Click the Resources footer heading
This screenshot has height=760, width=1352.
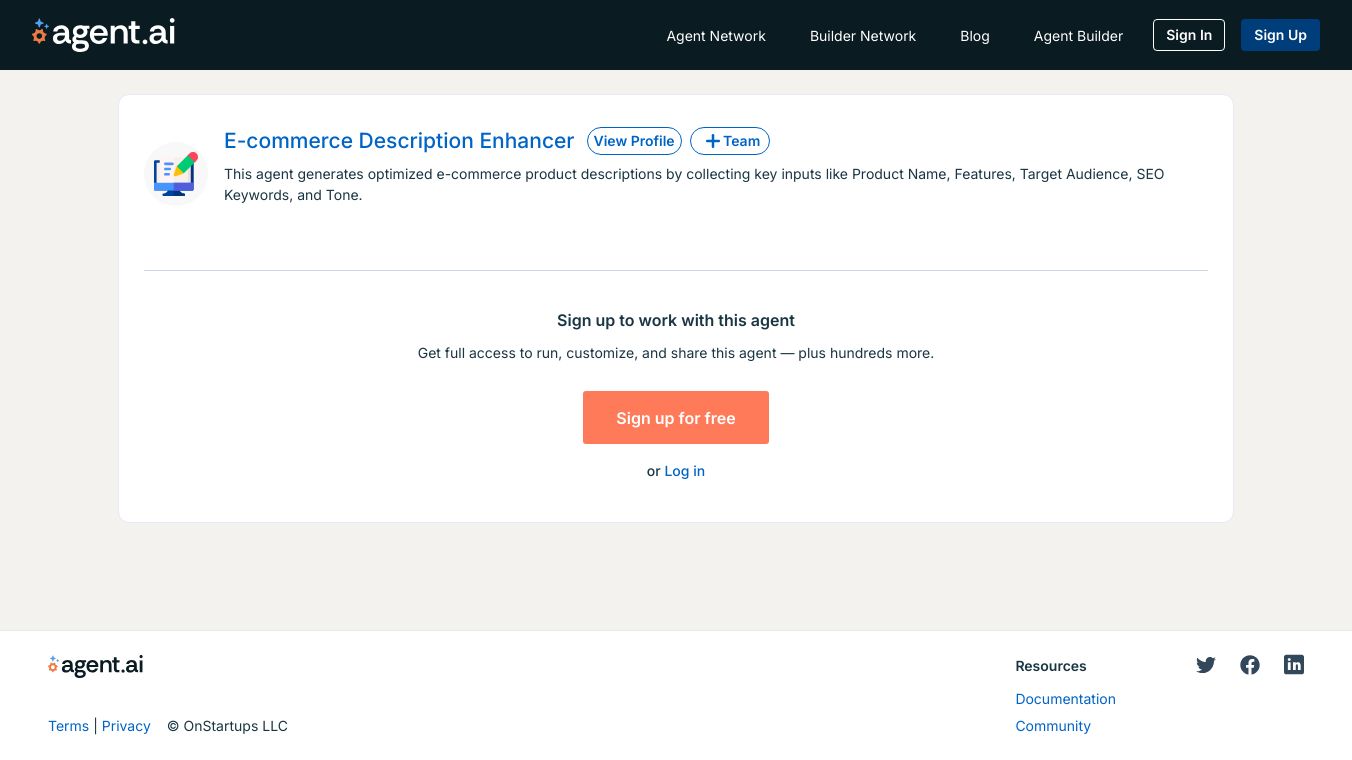point(1051,666)
